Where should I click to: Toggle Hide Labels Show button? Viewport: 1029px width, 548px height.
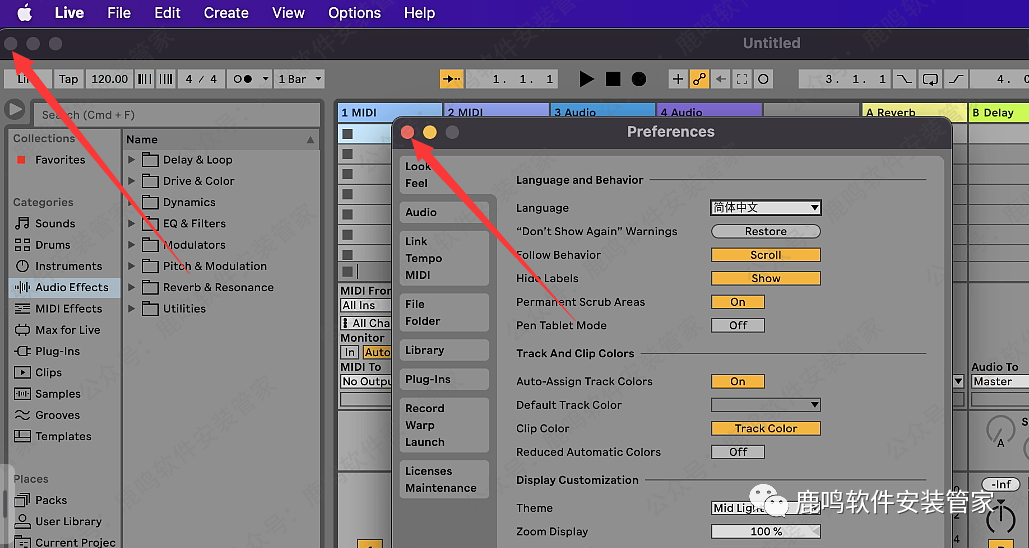tap(766, 278)
